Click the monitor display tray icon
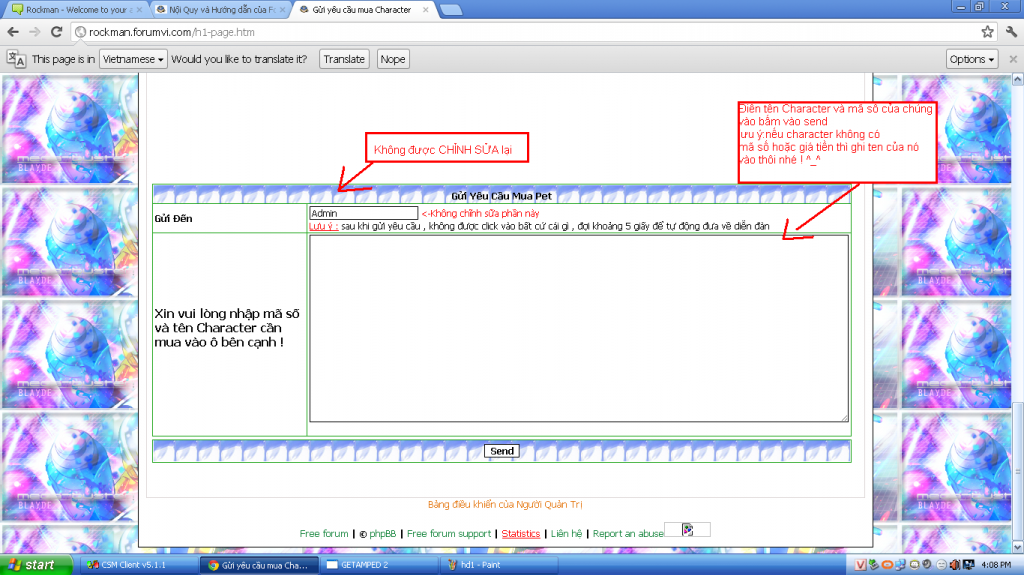 [968, 565]
